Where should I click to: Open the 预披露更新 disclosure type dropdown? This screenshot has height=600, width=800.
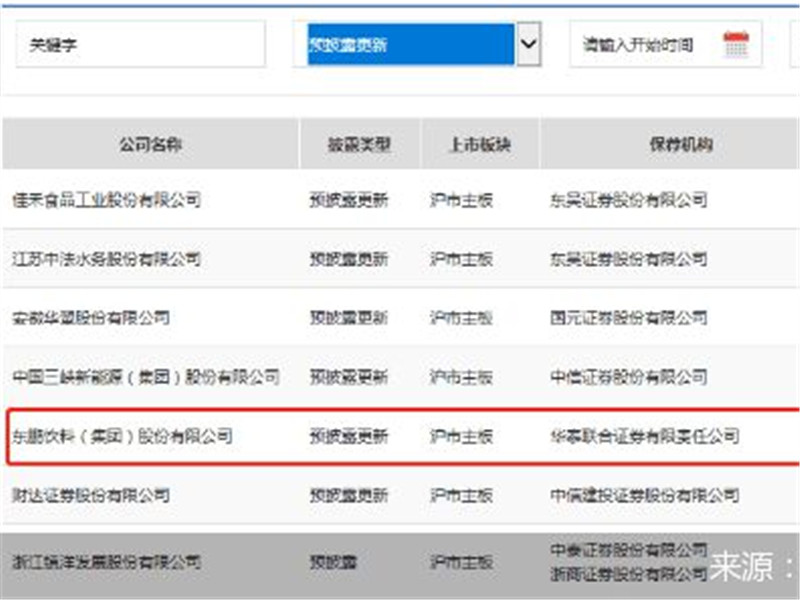tap(417, 44)
